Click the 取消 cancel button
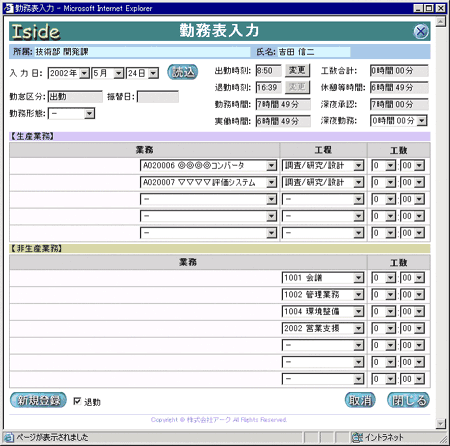 click(360, 400)
